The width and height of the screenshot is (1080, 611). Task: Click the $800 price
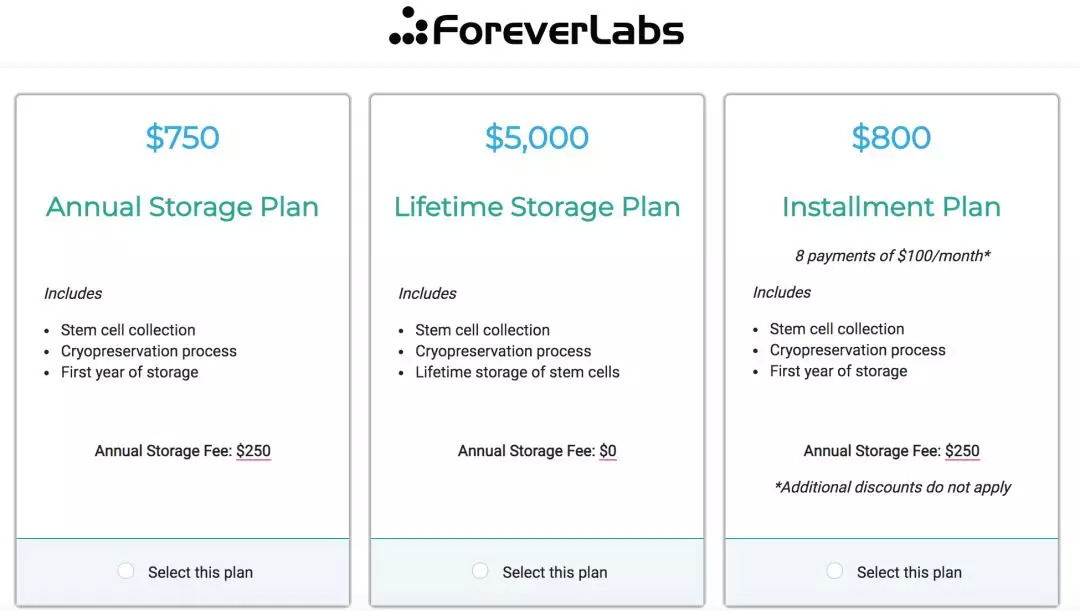(x=891, y=138)
